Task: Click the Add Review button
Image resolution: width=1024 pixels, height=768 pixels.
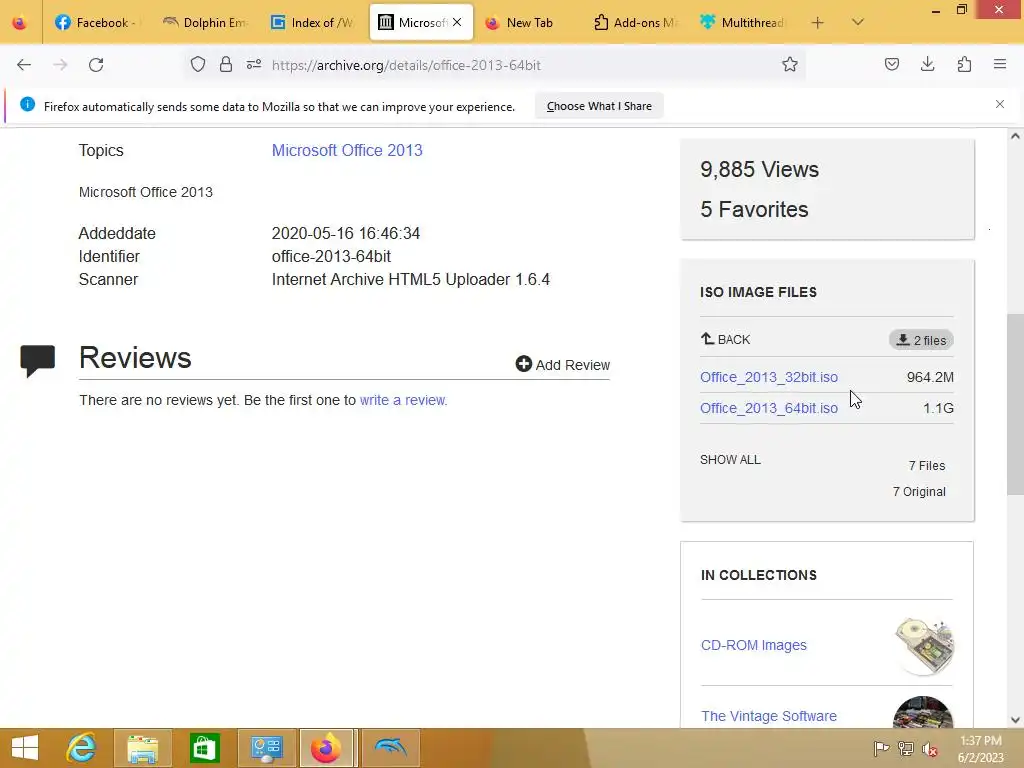Action: point(562,364)
